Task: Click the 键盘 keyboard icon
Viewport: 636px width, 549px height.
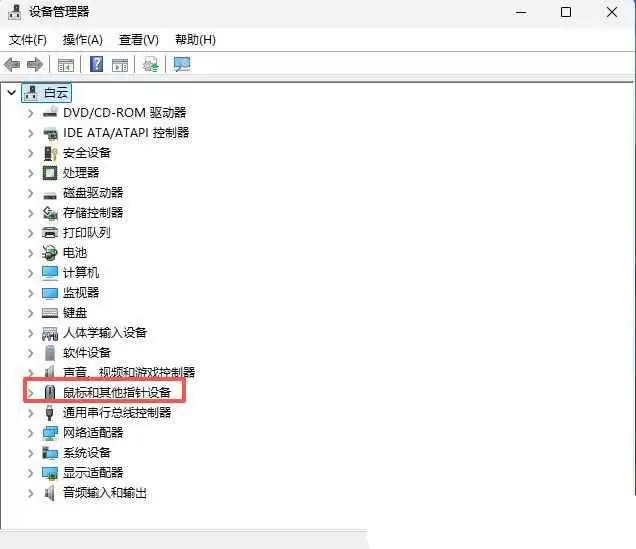Action: coord(50,313)
